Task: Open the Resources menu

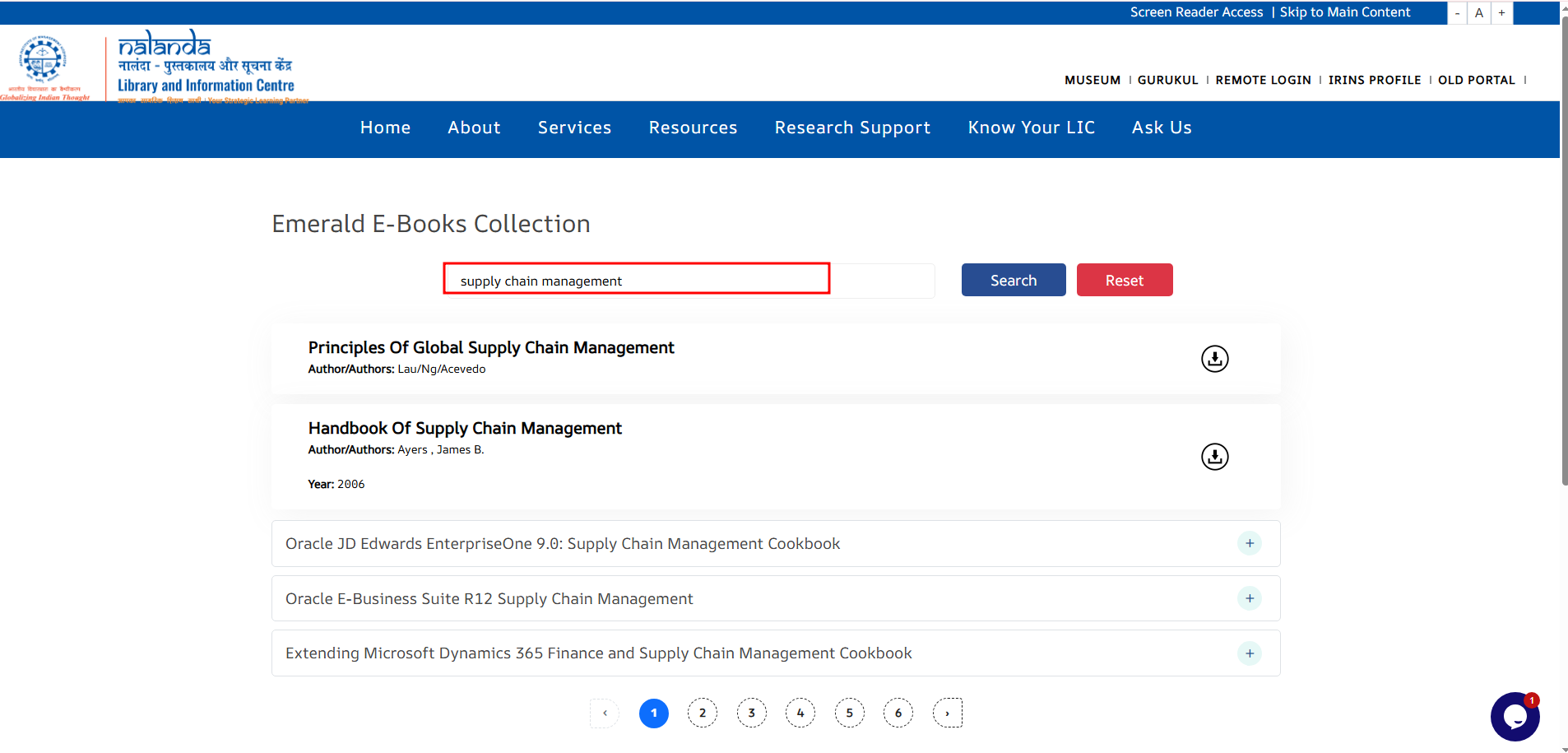Action: pyautogui.click(x=693, y=128)
